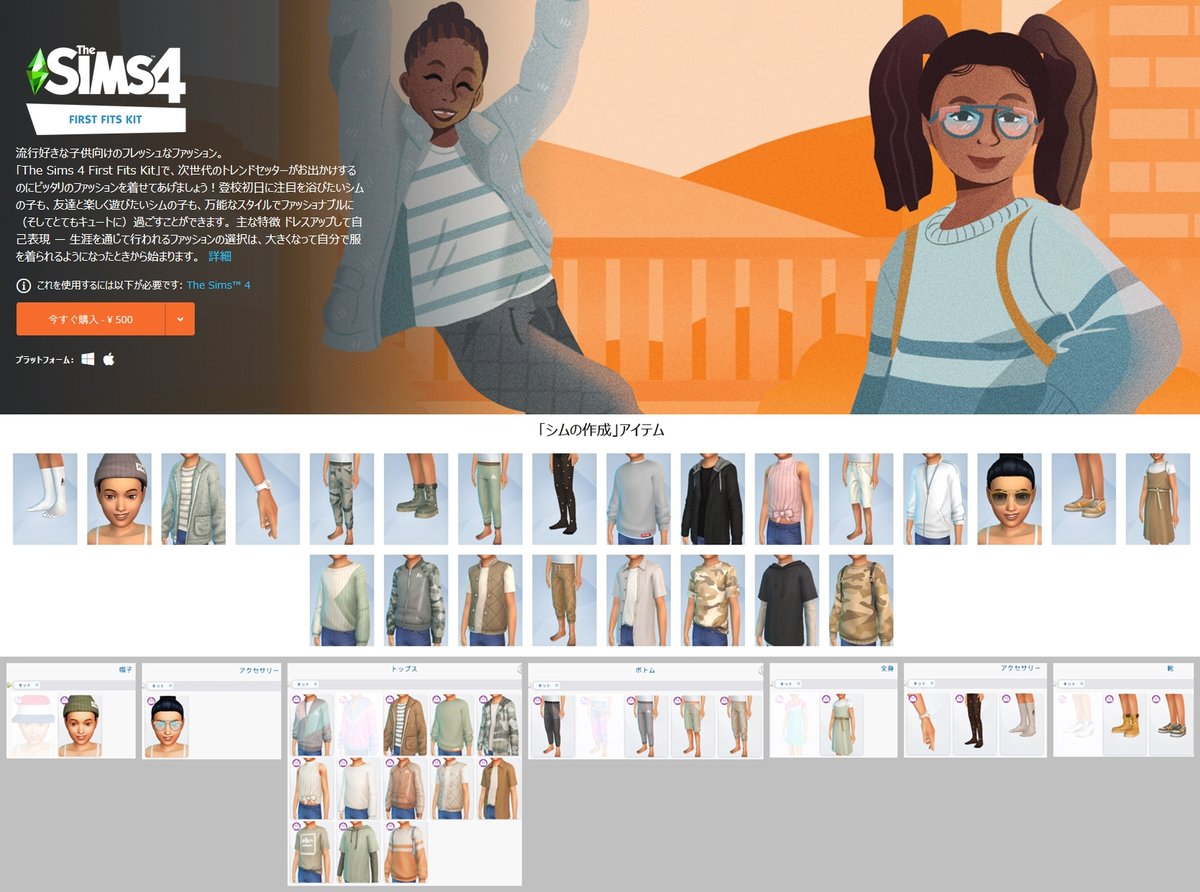Open the camo sweatshirt store thumbnail

(861, 600)
